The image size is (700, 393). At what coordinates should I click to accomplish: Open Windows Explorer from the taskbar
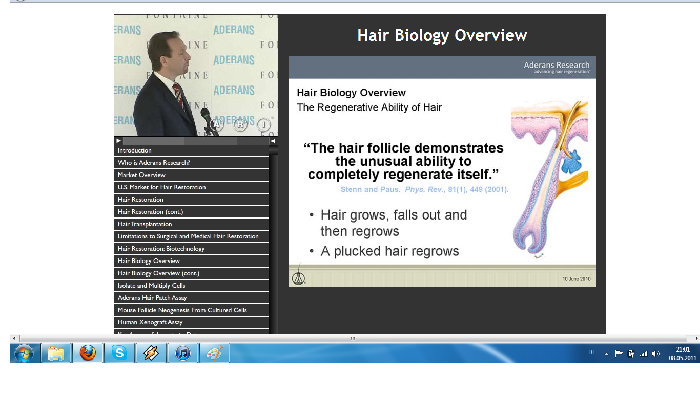56,353
